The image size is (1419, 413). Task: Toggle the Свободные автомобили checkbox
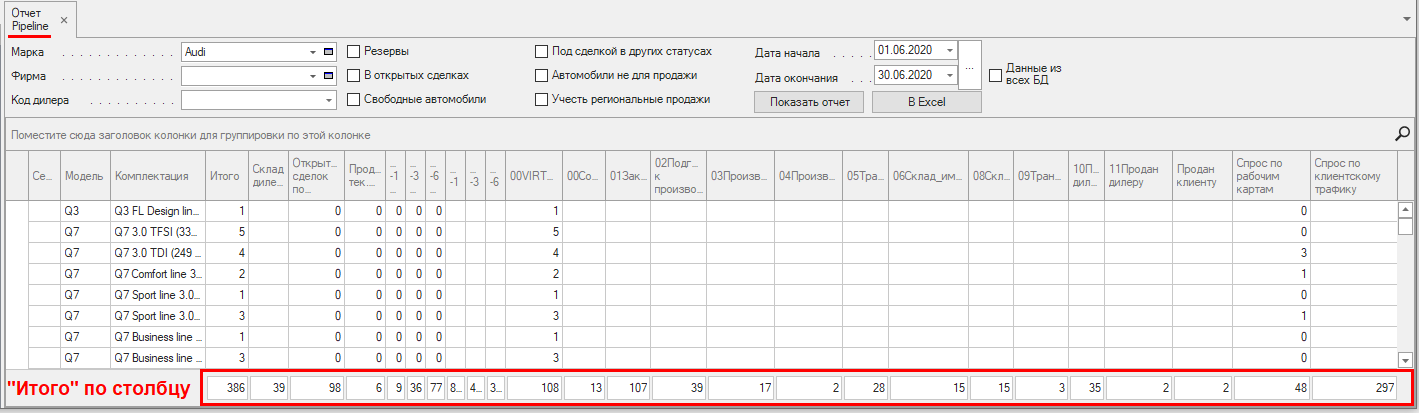click(353, 99)
